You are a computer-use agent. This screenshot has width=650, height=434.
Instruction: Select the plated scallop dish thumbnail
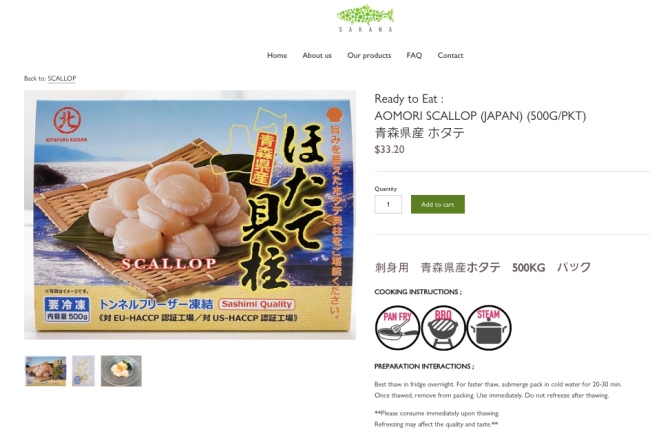click(x=121, y=371)
